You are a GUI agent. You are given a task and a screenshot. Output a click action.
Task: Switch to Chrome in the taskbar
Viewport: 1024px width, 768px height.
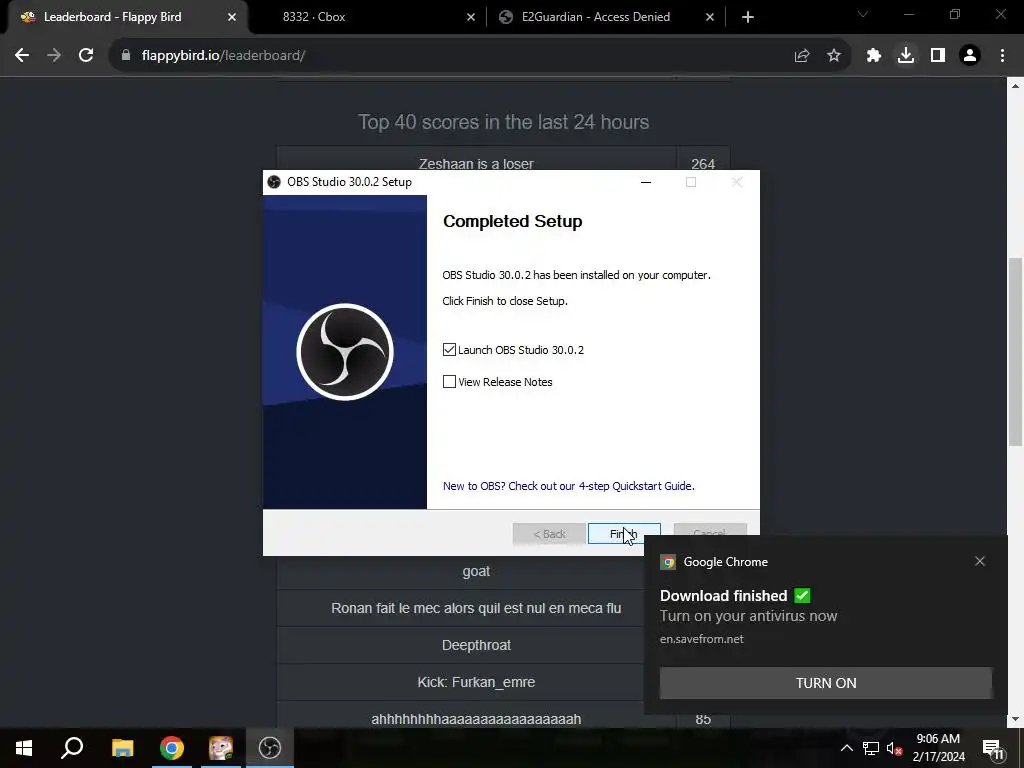(x=172, y=748)
